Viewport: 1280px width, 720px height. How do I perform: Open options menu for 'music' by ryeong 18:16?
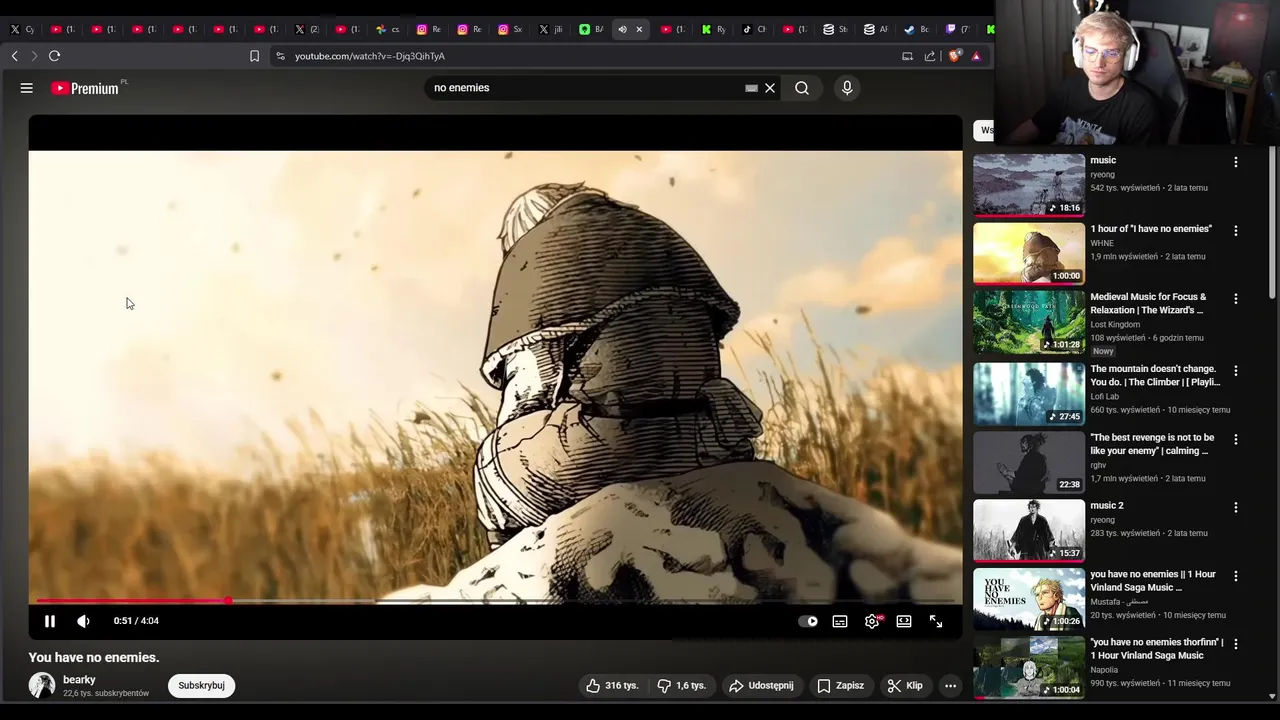tap(1236, 162)
